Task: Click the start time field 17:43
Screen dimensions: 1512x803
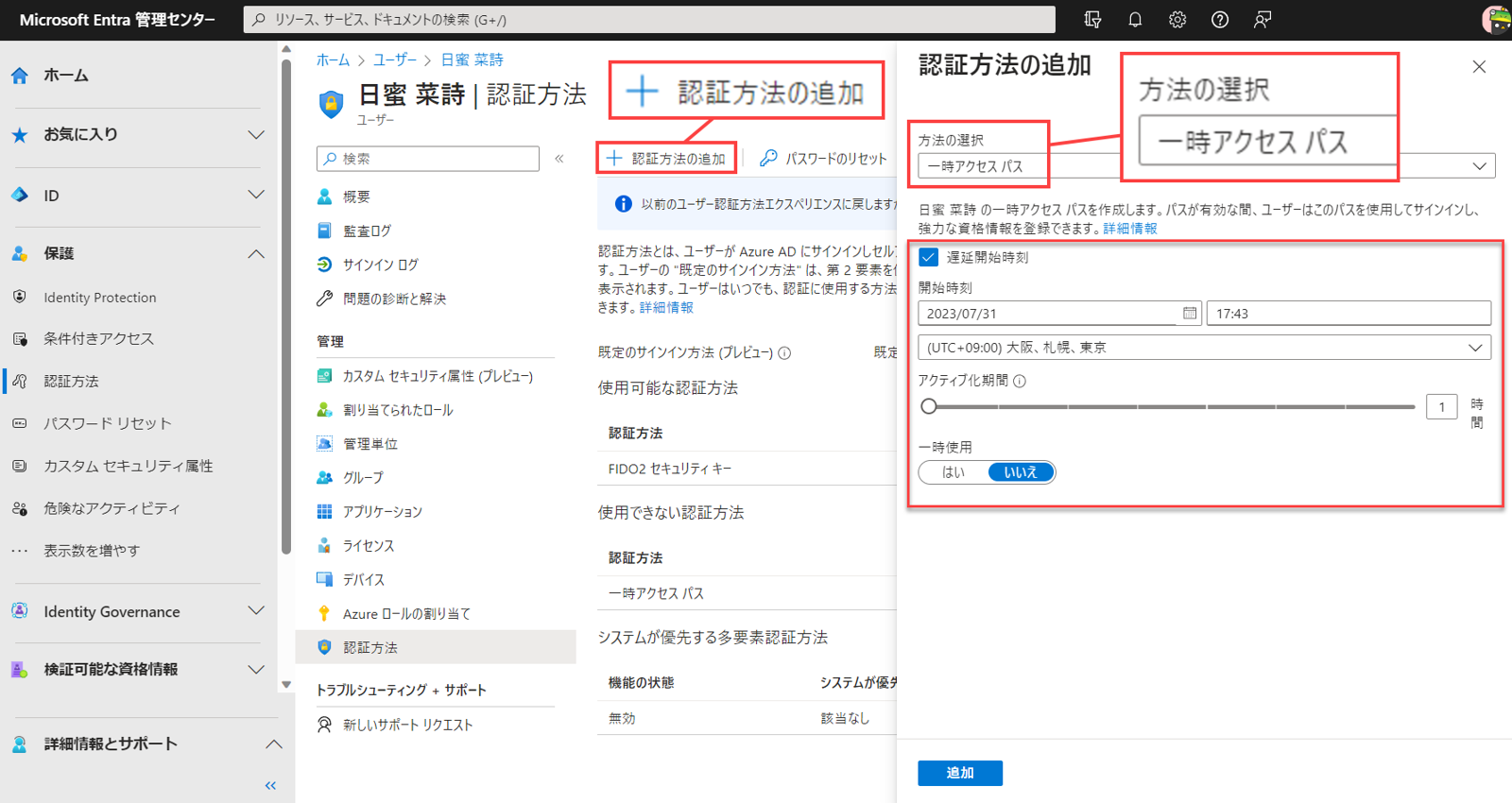Action: 1349,313
